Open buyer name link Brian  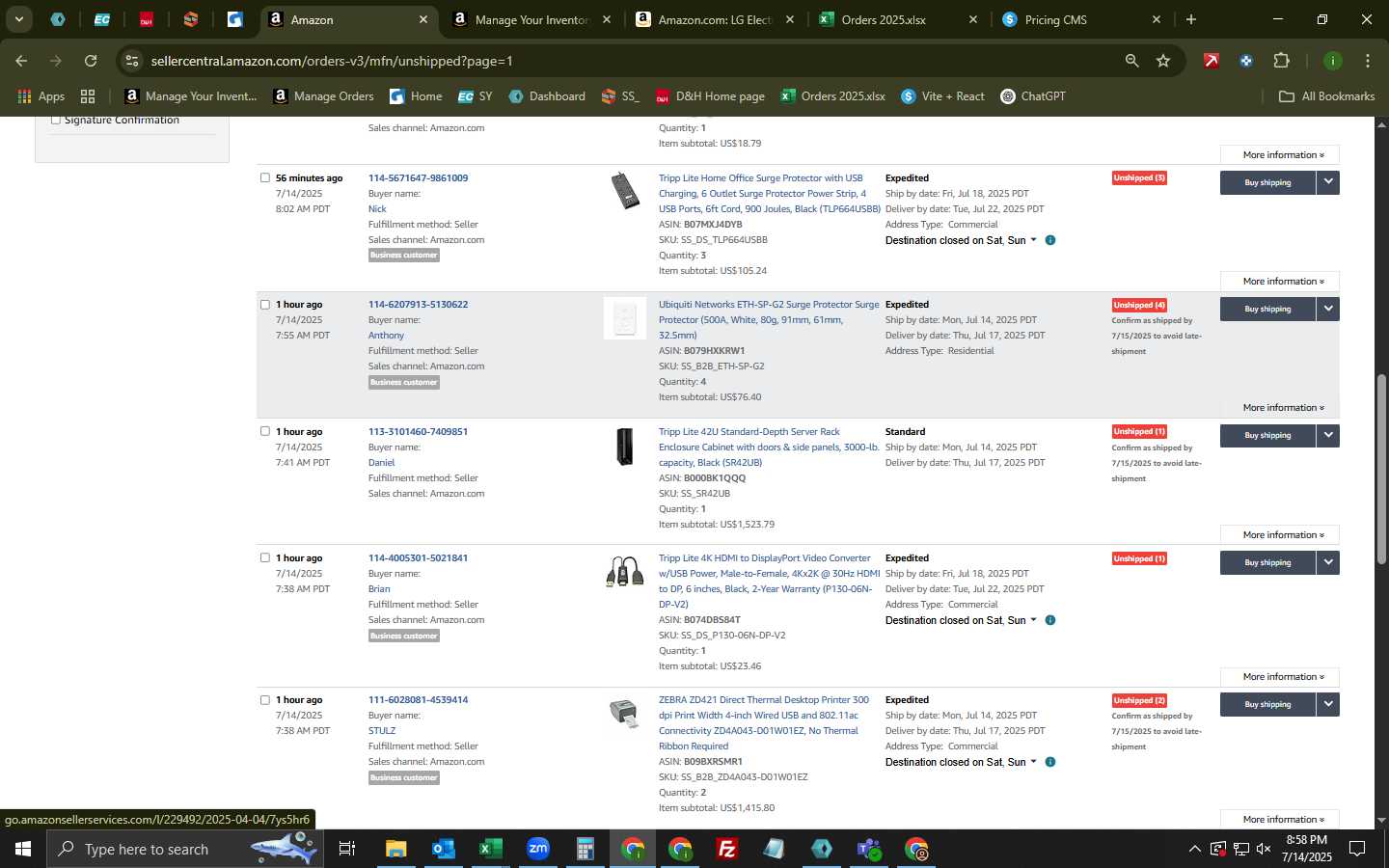click(x=379, y=588)
